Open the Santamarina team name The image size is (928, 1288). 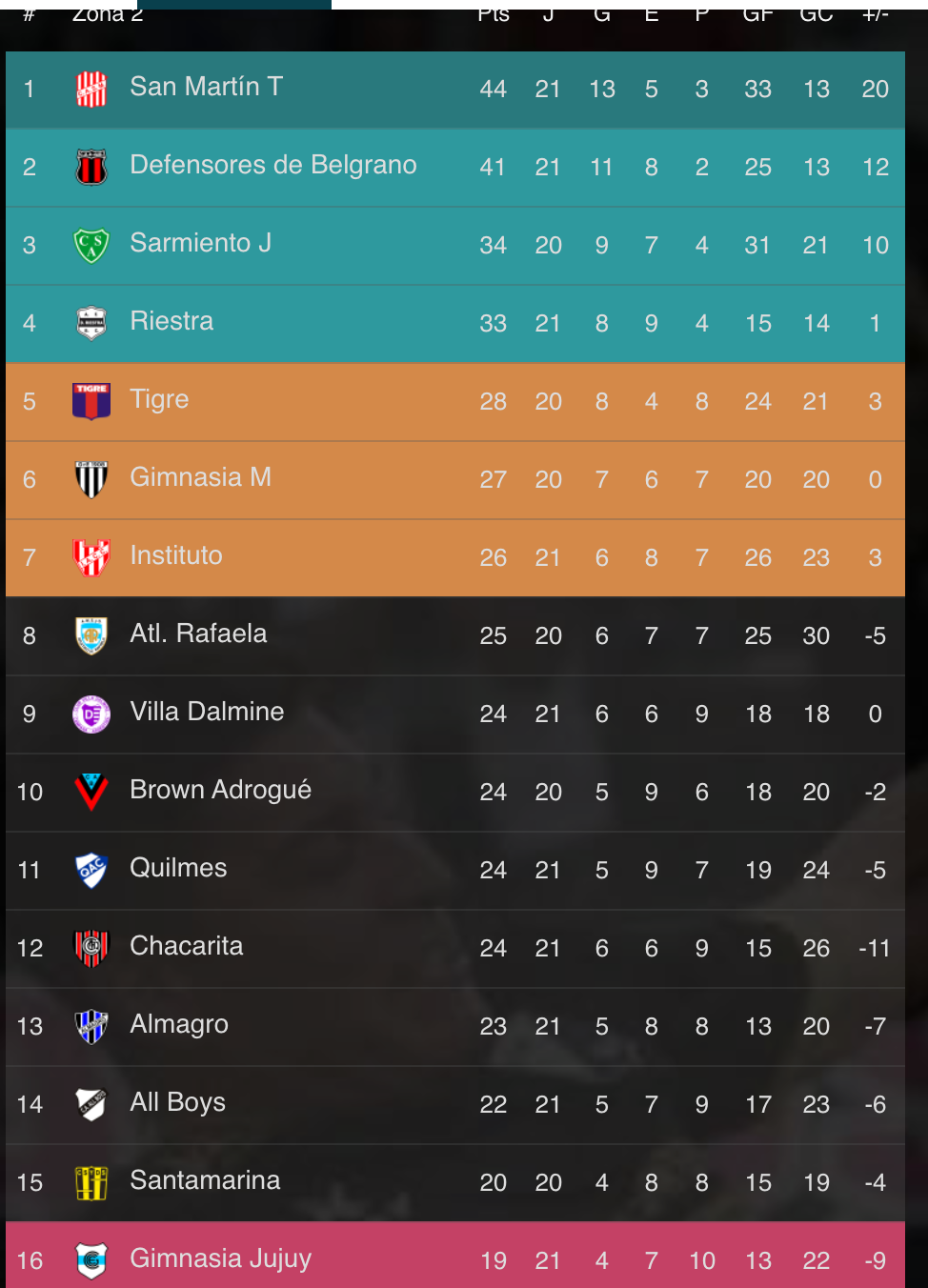[205, 1180]
